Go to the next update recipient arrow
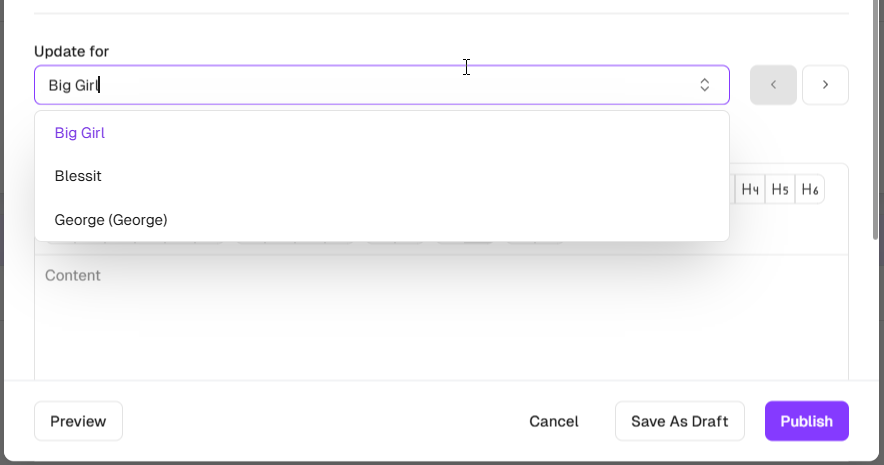This screenshot has height=465, width=884. click(825, 85)
